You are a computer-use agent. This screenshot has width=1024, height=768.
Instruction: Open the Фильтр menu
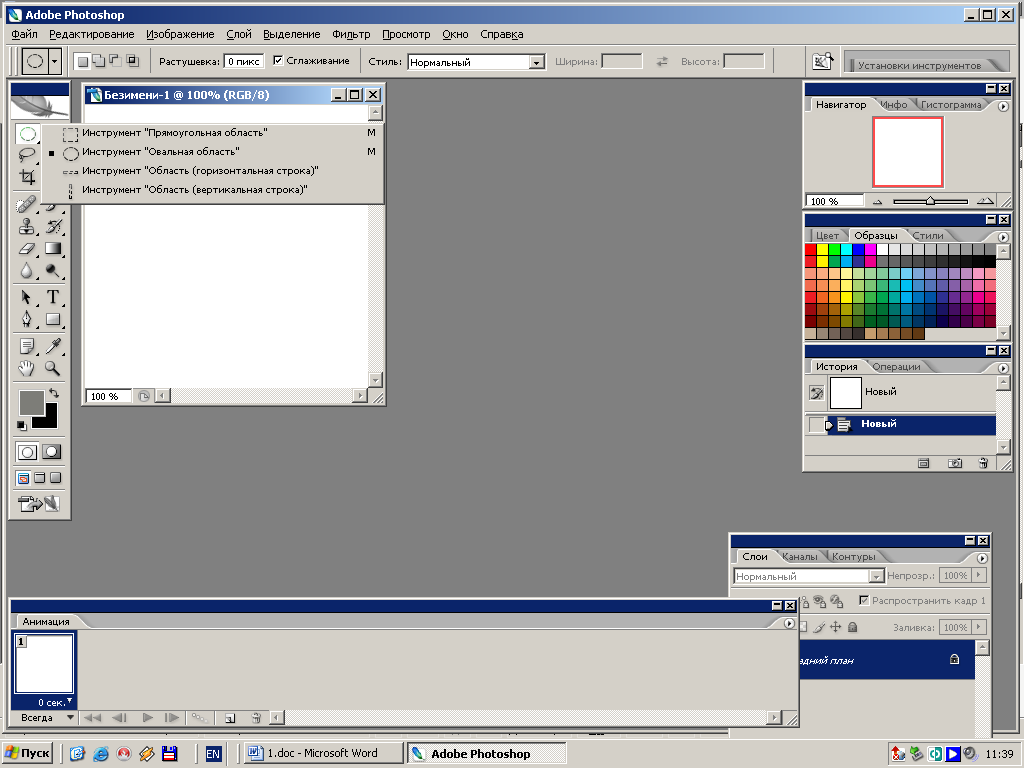pyautogui.click(x=351, y=34)
